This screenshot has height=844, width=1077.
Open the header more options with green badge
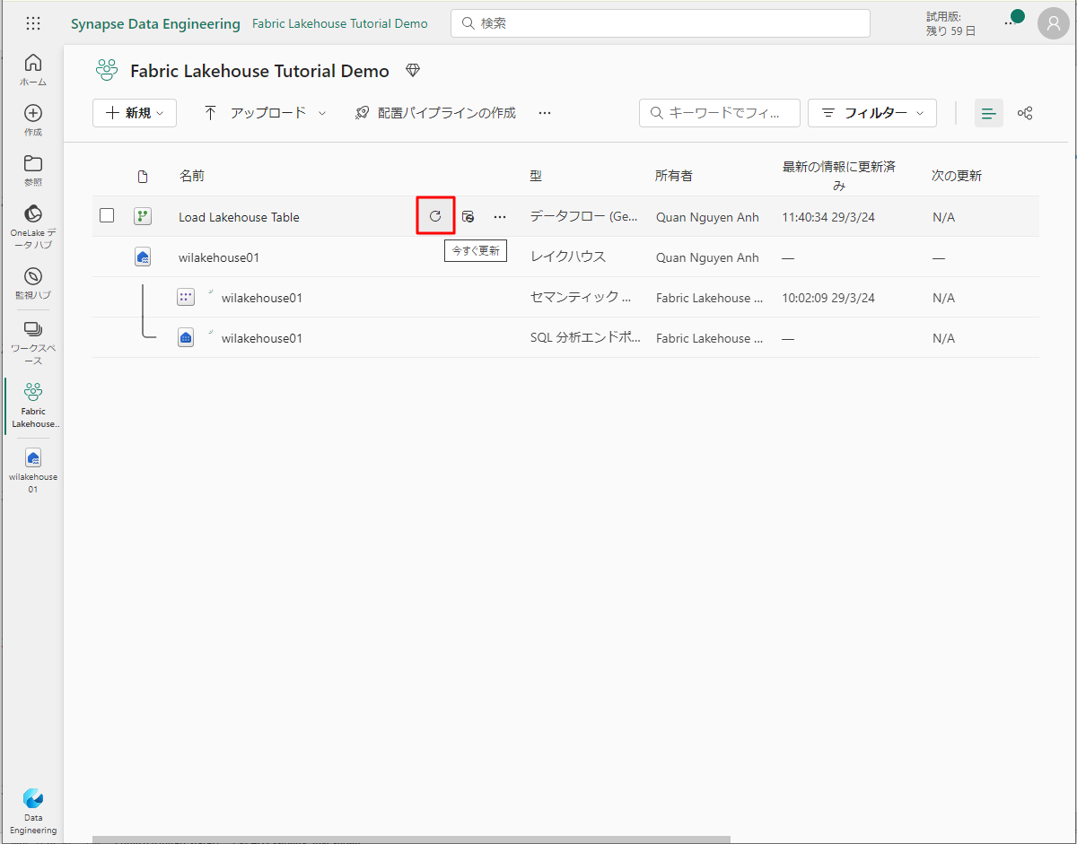pos(1014,21)
